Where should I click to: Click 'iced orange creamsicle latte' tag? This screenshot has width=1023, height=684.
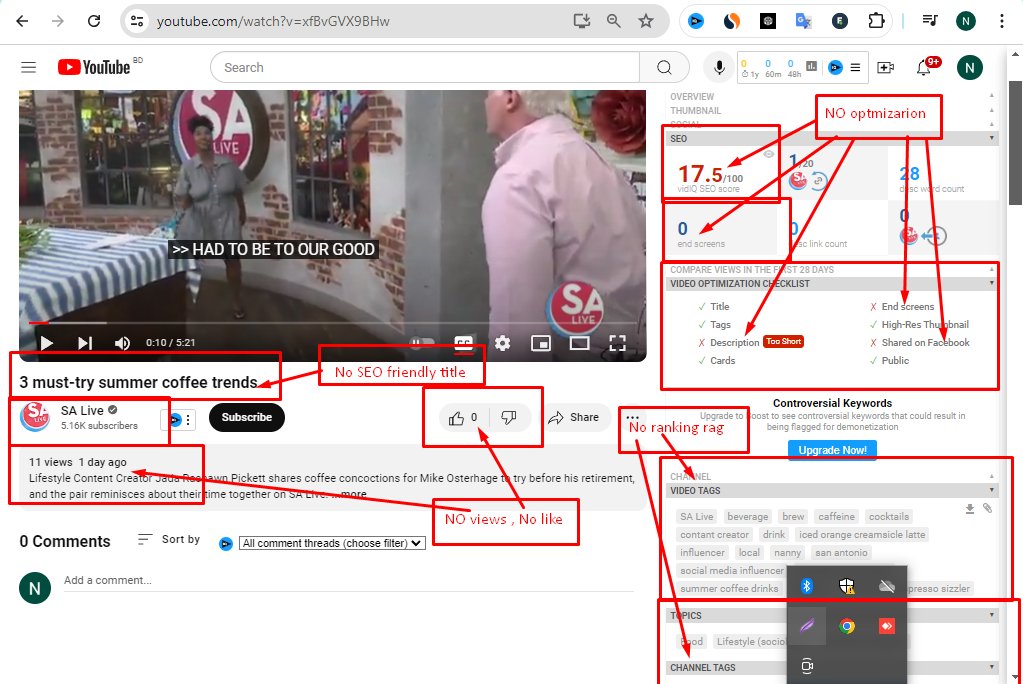(862, 535)
